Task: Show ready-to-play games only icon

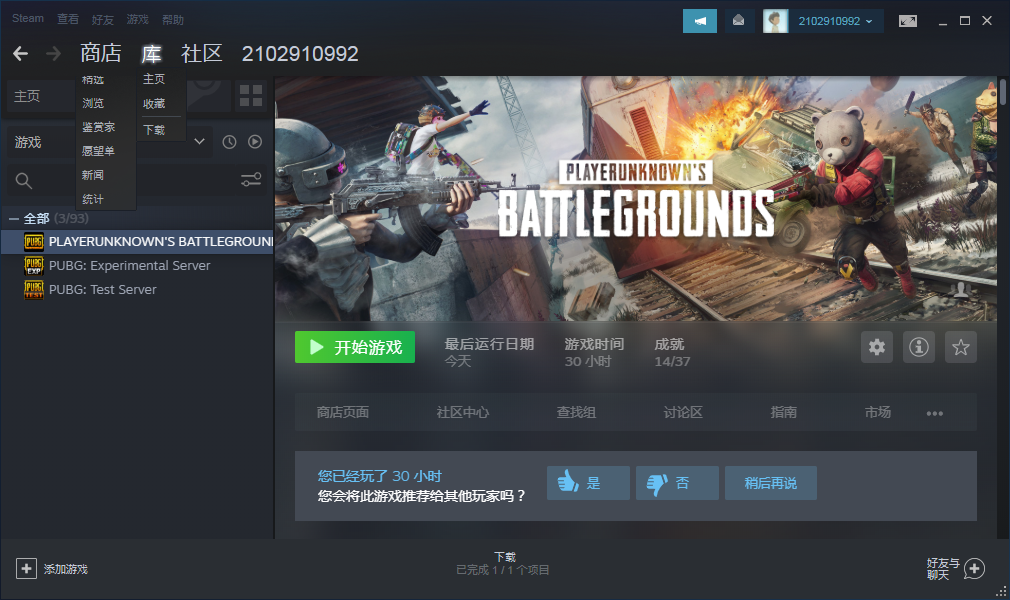Action: 255,142
